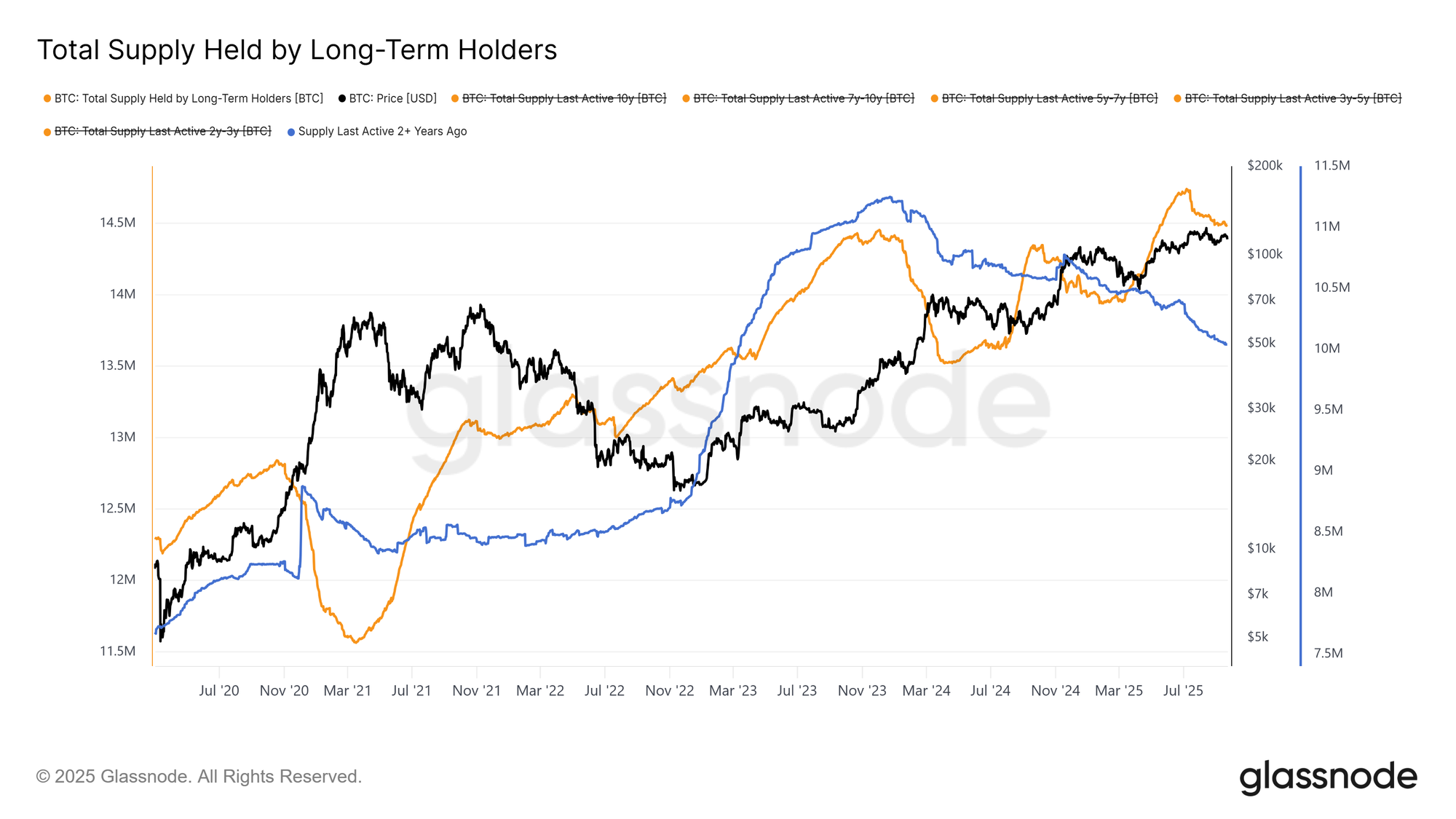
Task: Toggle BTC: Price [USD] legend entry
Action: pos(392,98)
